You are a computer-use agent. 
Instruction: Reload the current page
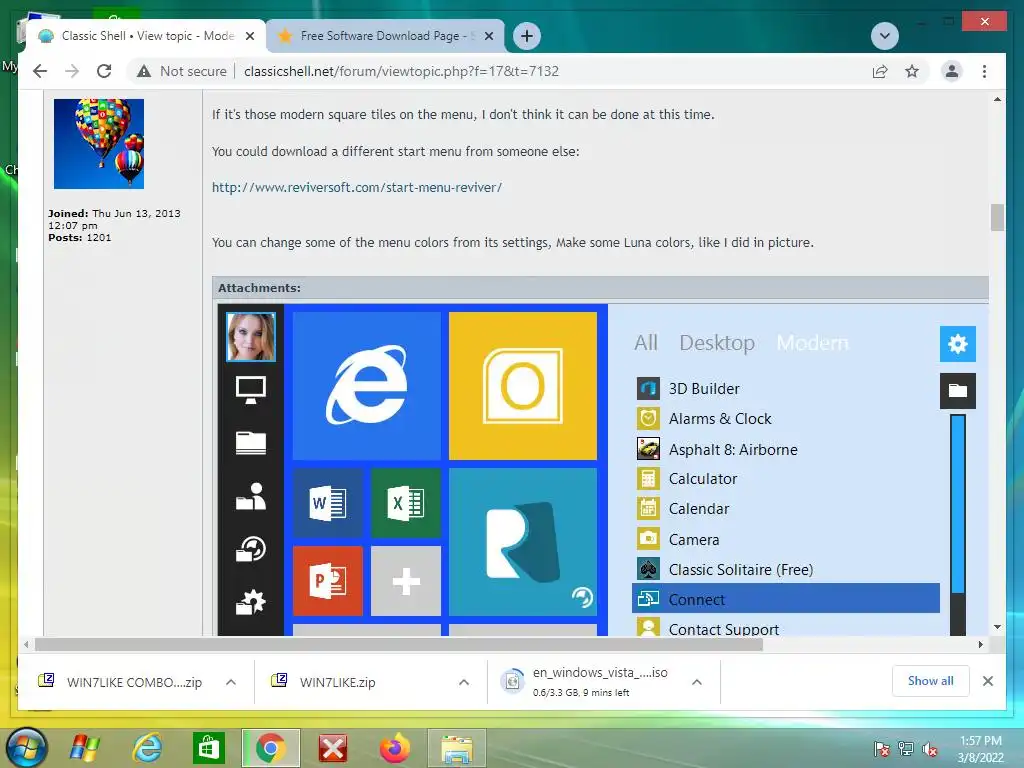(x=104, y=71)
